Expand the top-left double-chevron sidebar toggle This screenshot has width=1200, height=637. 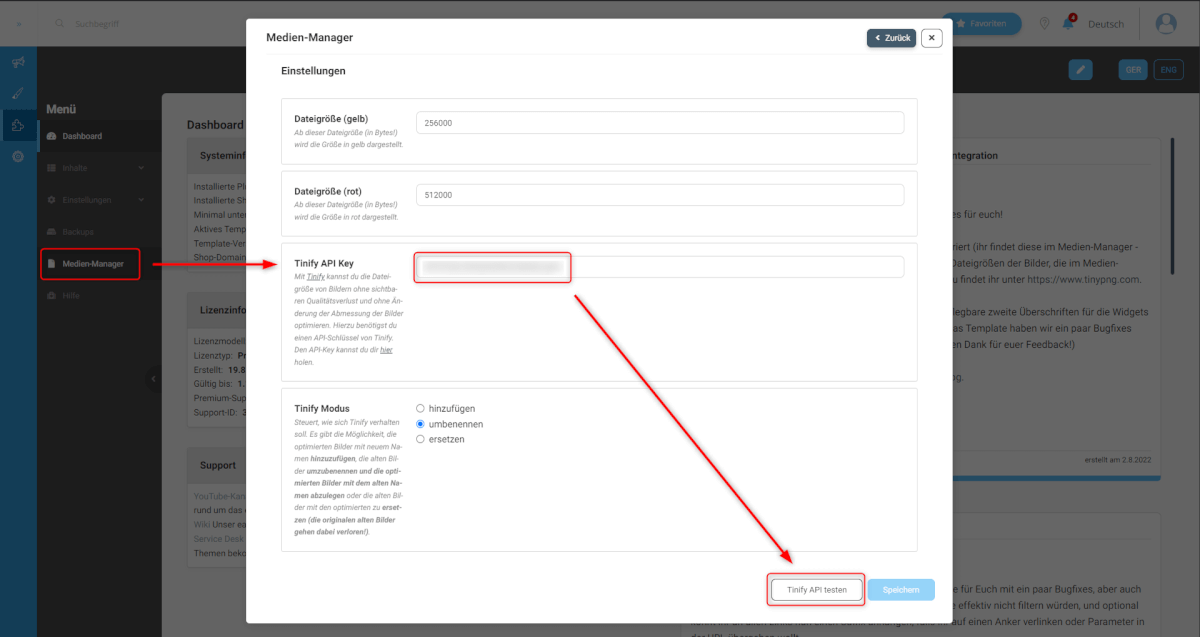point(19,23)
